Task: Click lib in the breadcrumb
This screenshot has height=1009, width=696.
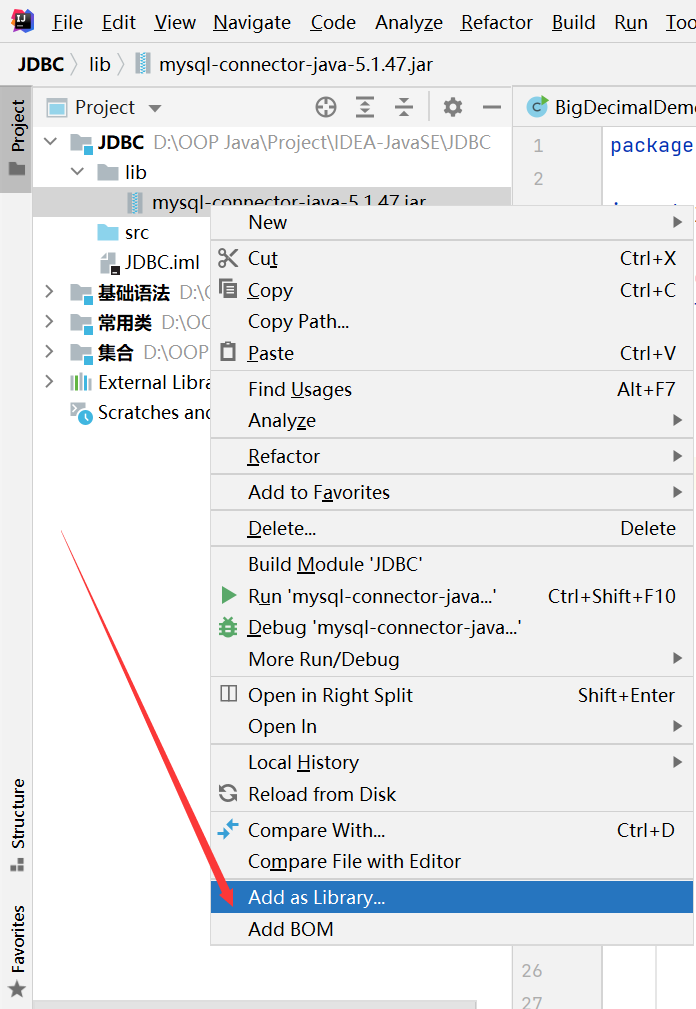Action: [100, 64]
